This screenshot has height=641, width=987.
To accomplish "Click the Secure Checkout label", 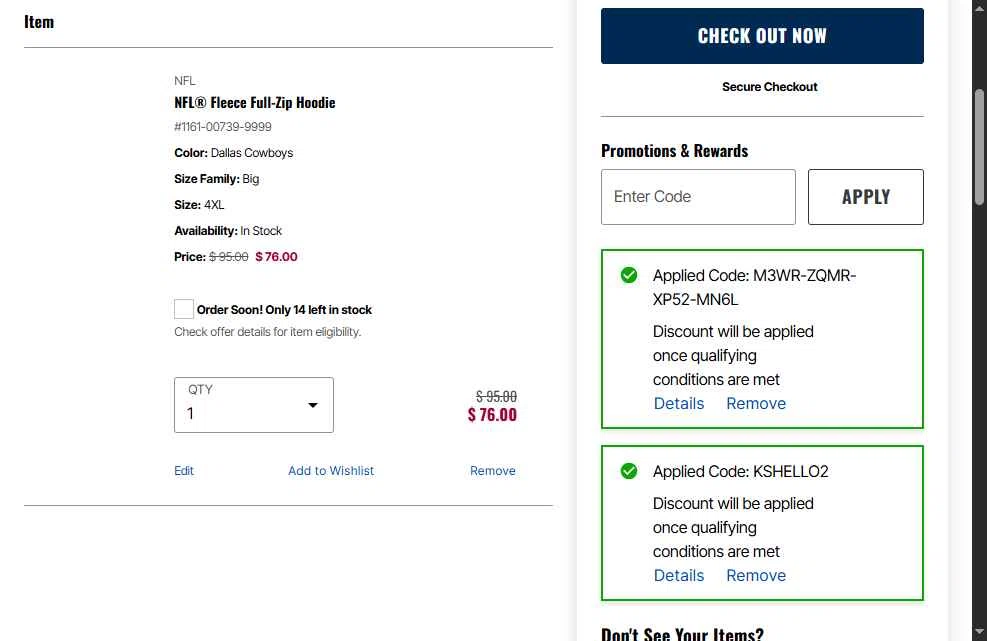I will point(770,87).
